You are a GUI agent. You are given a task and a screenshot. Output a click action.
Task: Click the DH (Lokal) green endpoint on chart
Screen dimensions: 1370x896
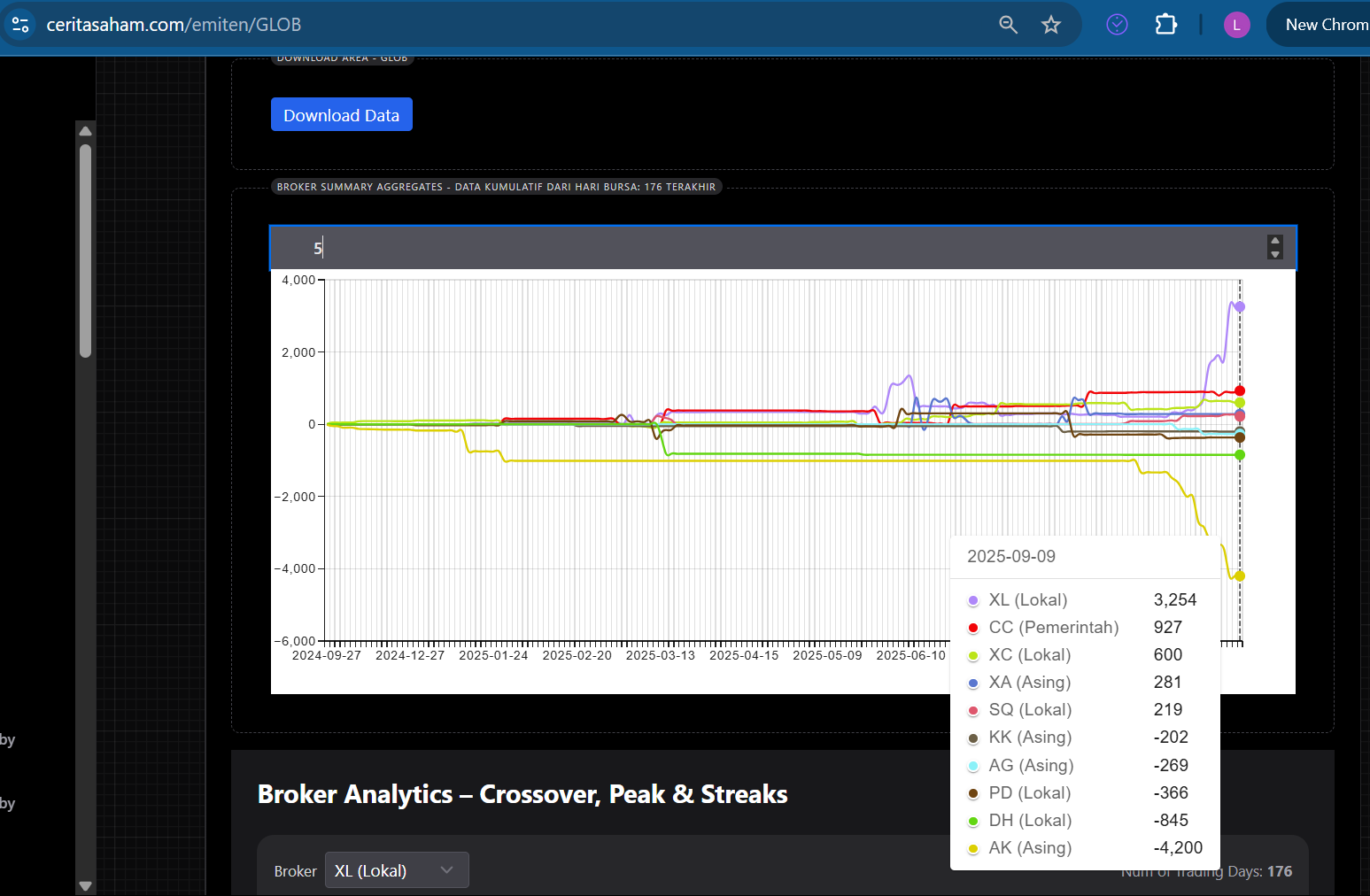pyautogui.click(x=1240, y=455)
